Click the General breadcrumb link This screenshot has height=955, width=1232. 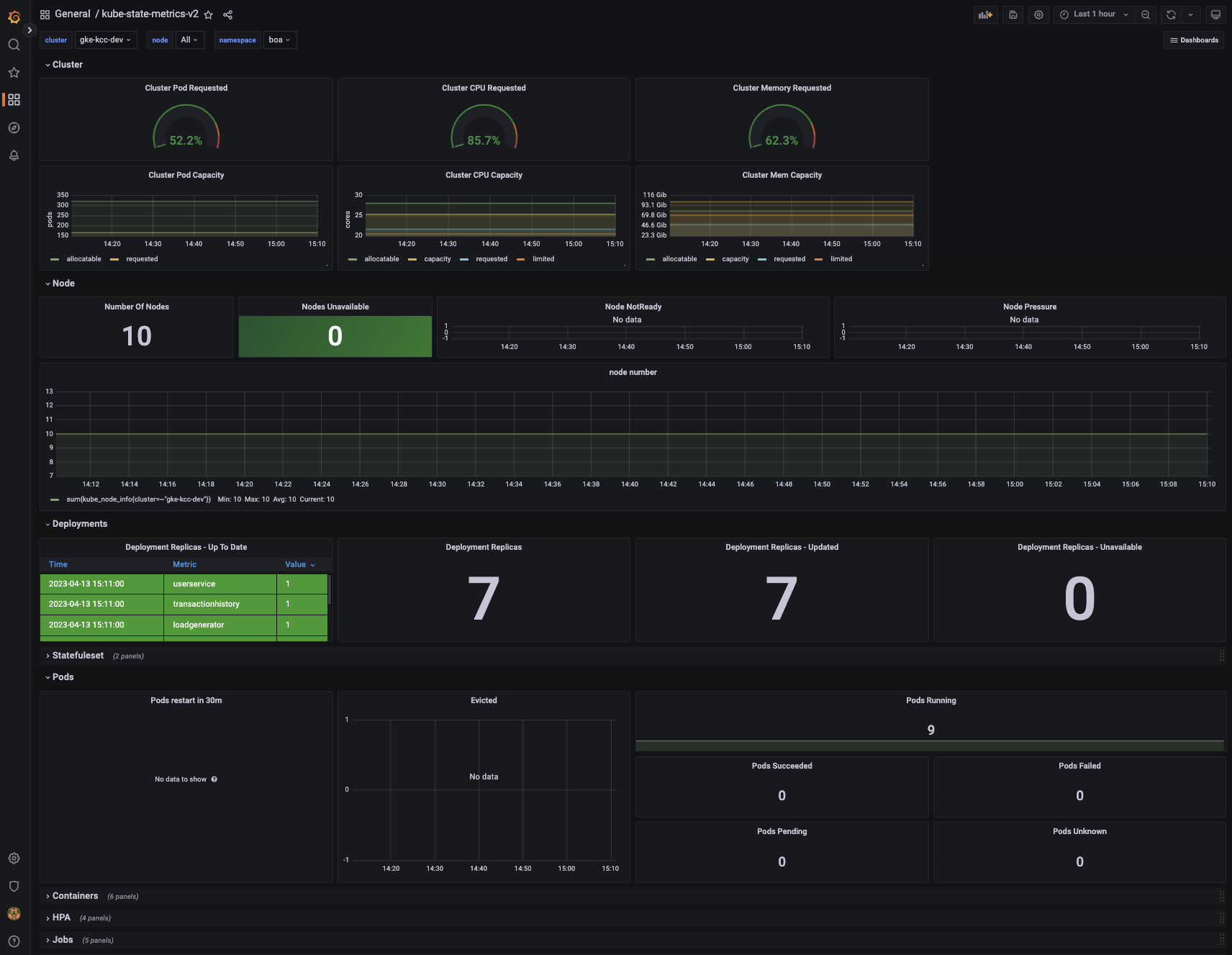tap(72, 14)
